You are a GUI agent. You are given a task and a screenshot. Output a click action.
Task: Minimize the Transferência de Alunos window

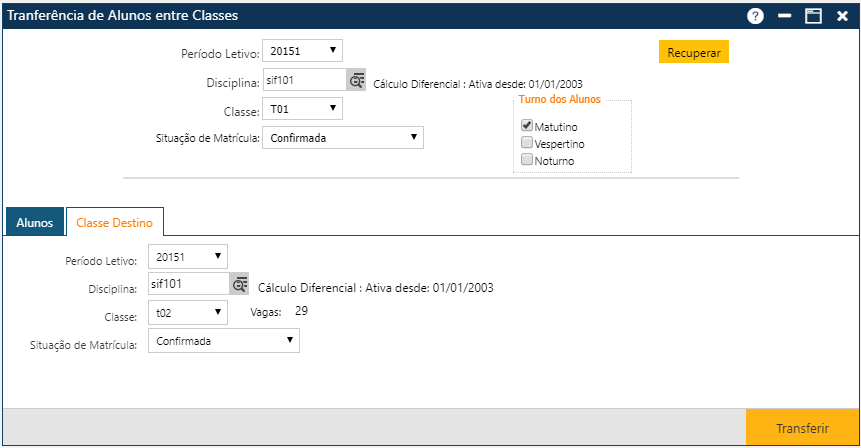pos(785,16)
